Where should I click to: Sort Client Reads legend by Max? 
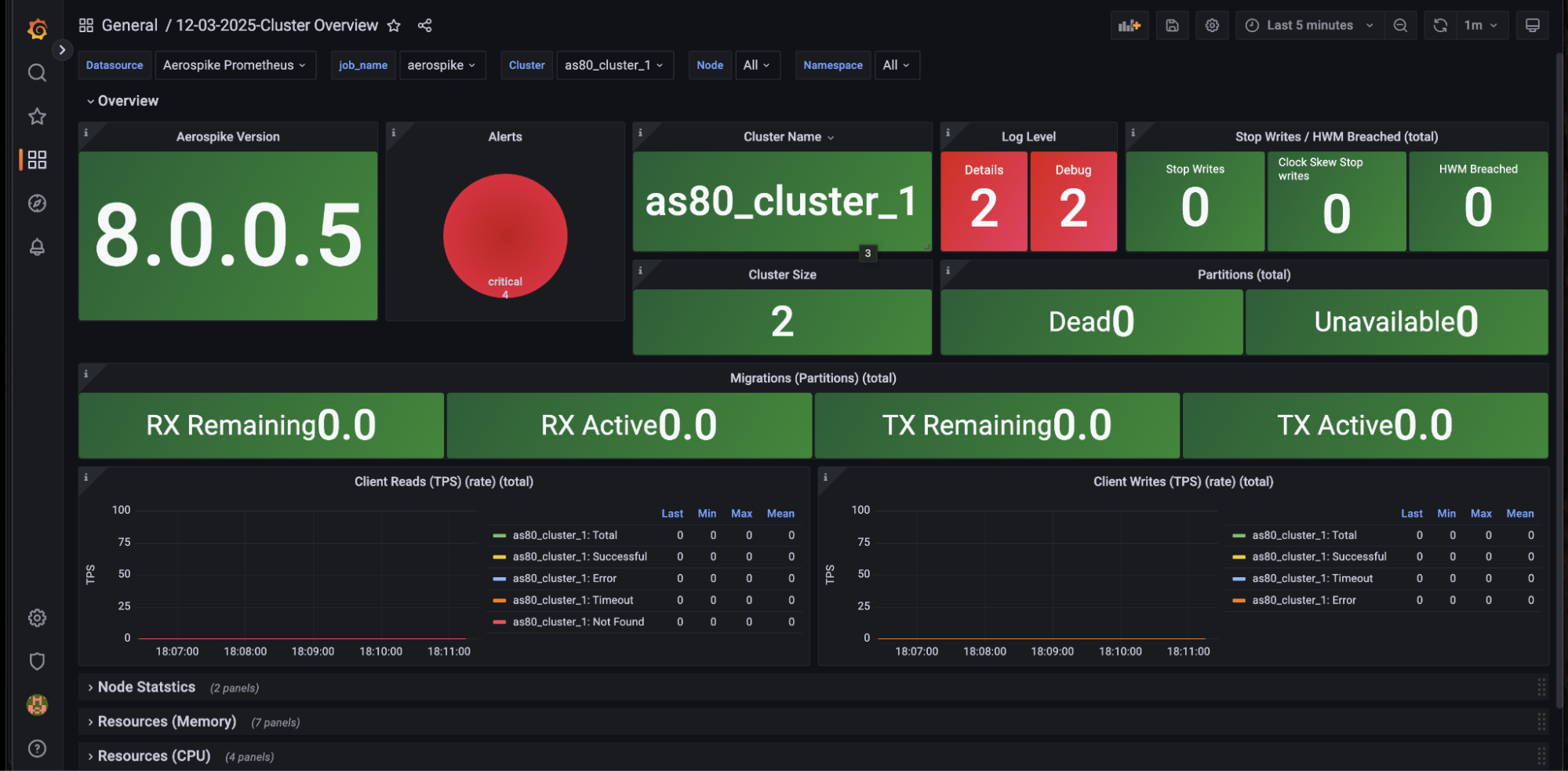pyautogui.click(x=741, y=514)
